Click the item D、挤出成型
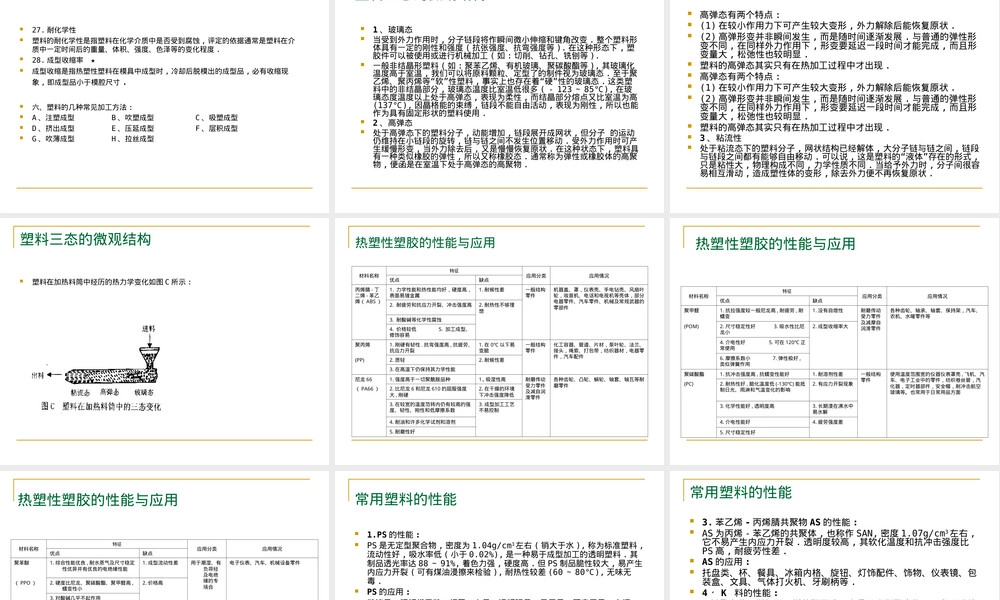The image size is (1000, 600). [x=53, y=128]
